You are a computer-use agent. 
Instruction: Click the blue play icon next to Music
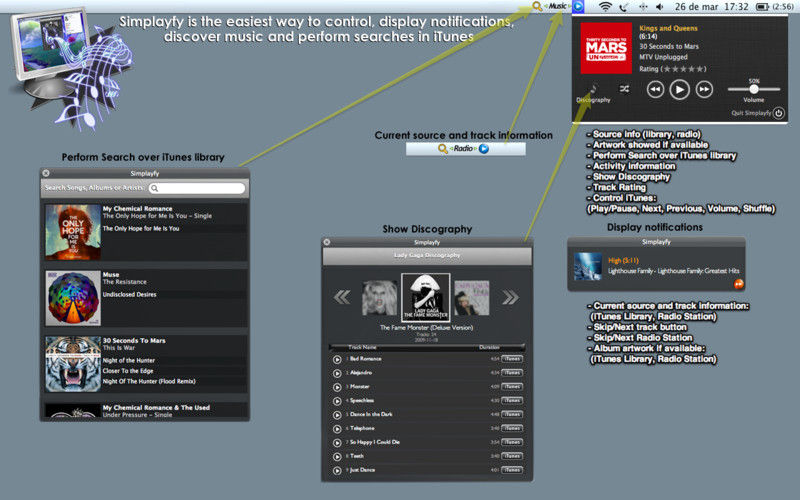click(x=578, y=6)
